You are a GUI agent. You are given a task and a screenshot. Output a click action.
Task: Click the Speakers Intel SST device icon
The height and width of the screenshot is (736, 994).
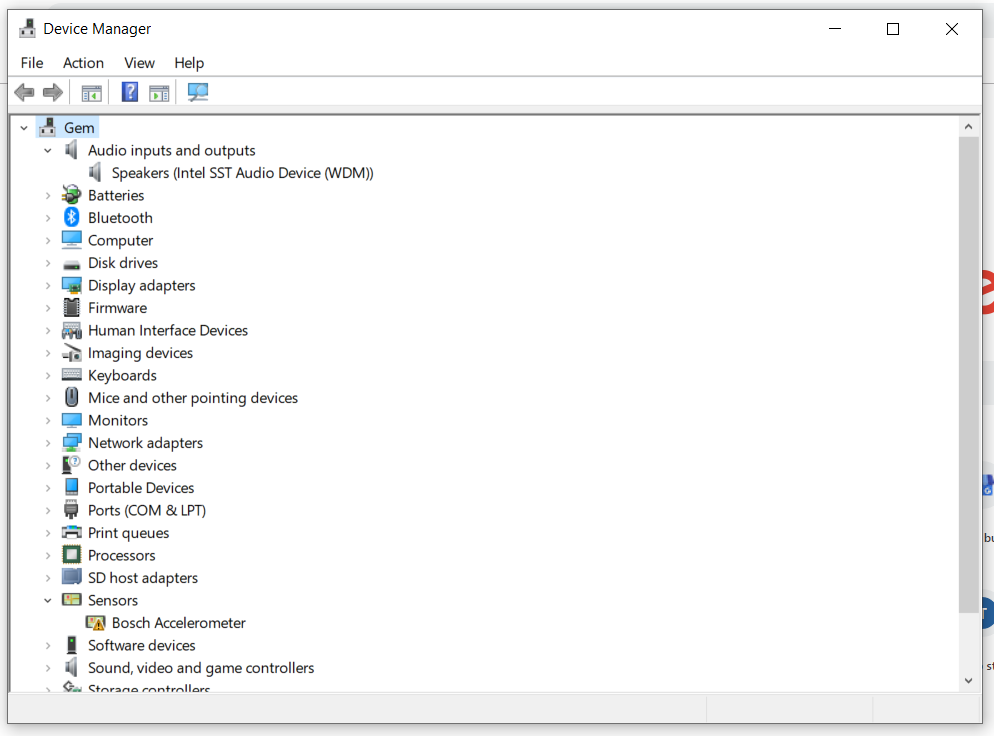click(95, 172)
